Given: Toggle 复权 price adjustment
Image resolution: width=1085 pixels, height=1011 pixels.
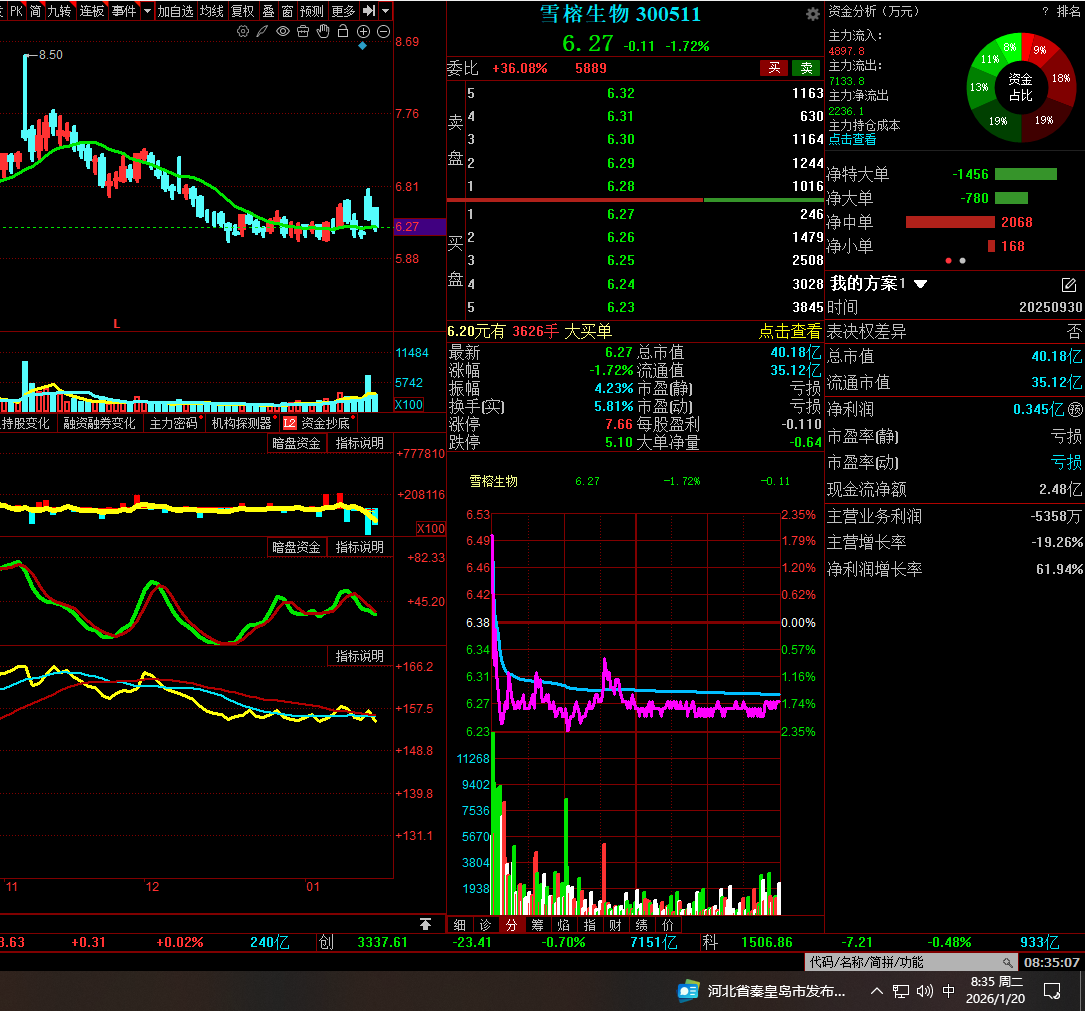Looking at the screenshot, I should [243, 10].
